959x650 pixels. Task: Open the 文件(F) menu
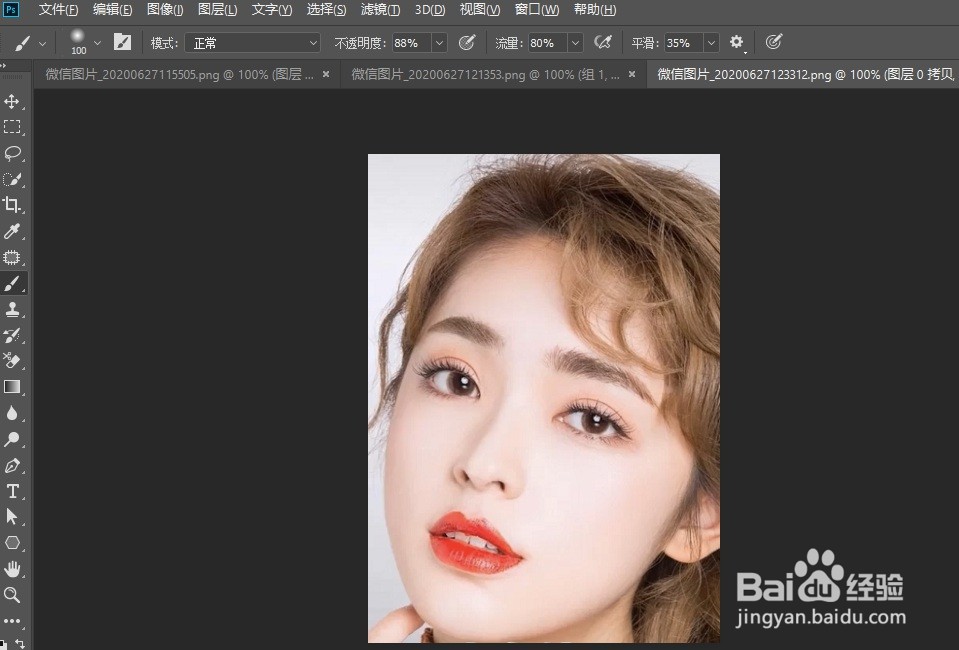58,10
